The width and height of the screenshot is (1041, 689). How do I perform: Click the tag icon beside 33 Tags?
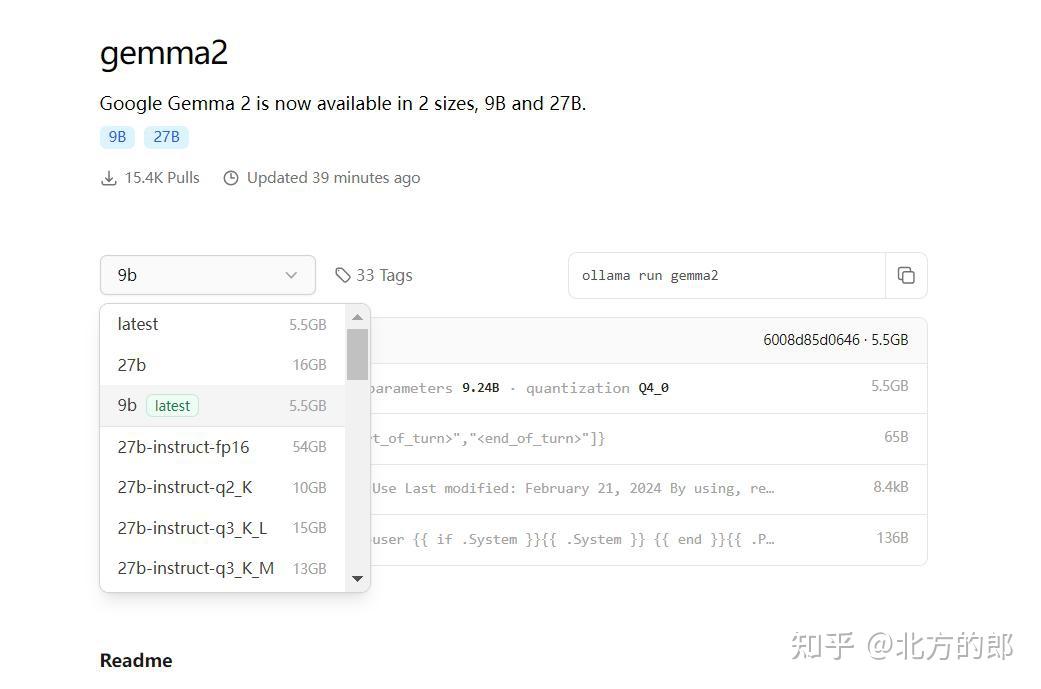tap(343, 274)
